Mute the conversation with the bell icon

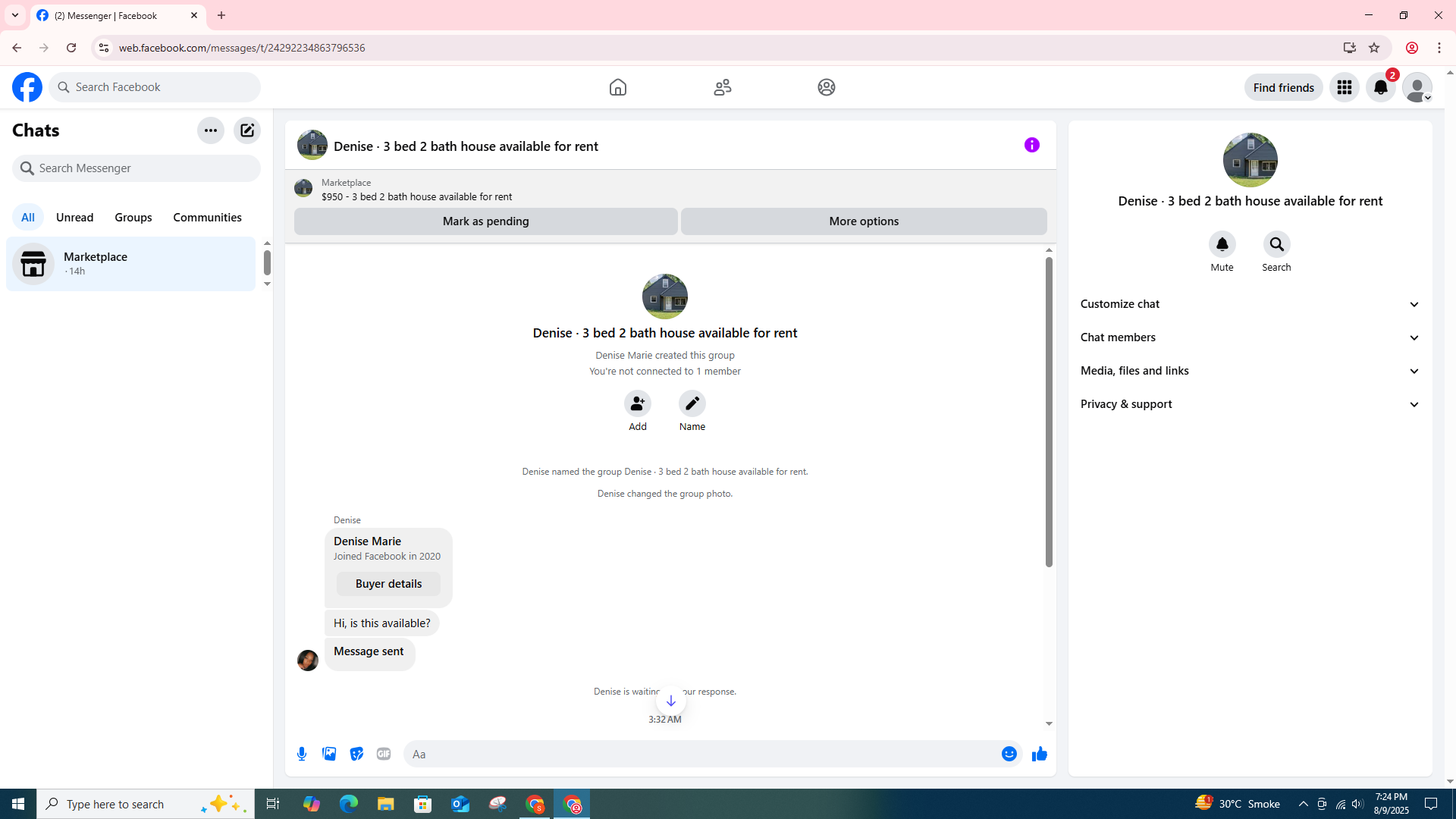tap(1222, 244)
